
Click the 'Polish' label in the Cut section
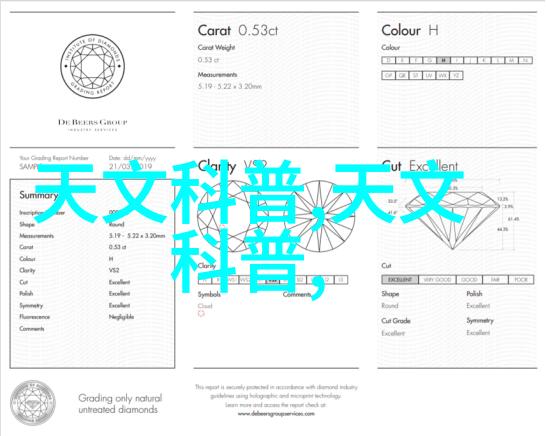point(474,294)
